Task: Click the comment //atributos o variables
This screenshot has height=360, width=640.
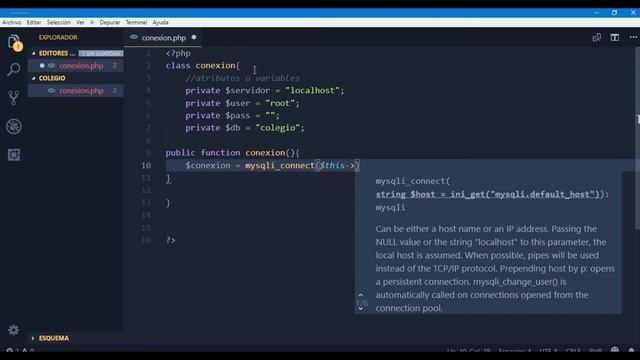Action: [242, 78]
